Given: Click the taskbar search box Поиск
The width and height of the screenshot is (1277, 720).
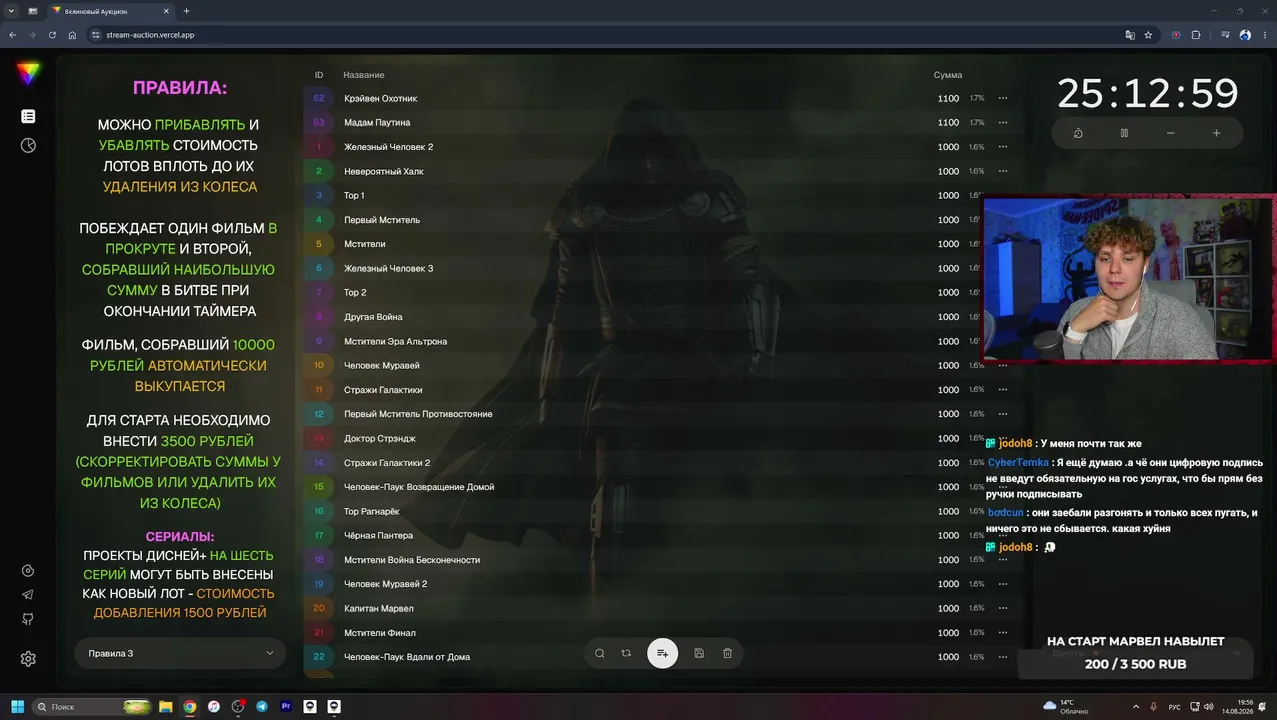Looking at the screenshot, I should click(90, 706).
